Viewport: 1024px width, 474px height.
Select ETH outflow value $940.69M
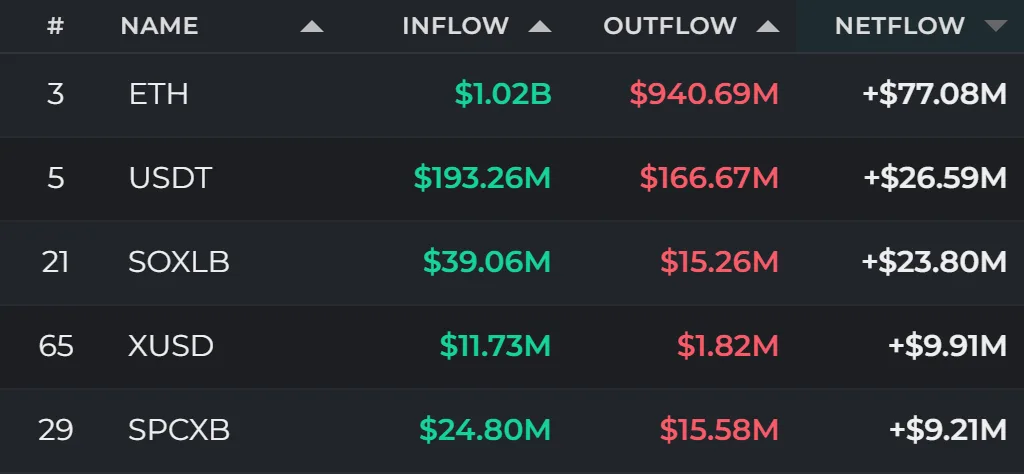704,95
